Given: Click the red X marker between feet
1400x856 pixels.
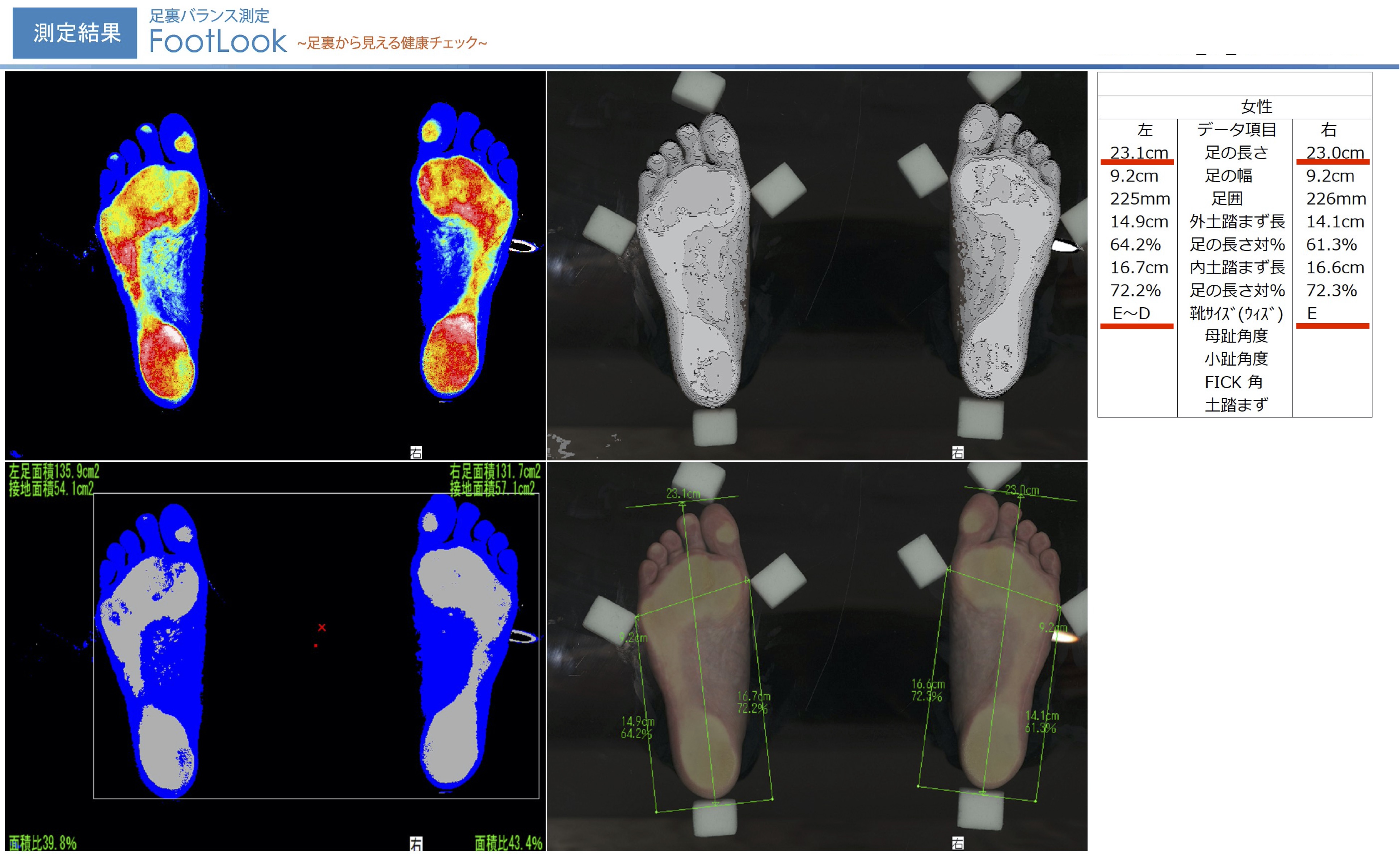Looking at the screenshot, I should click(322, 627).
